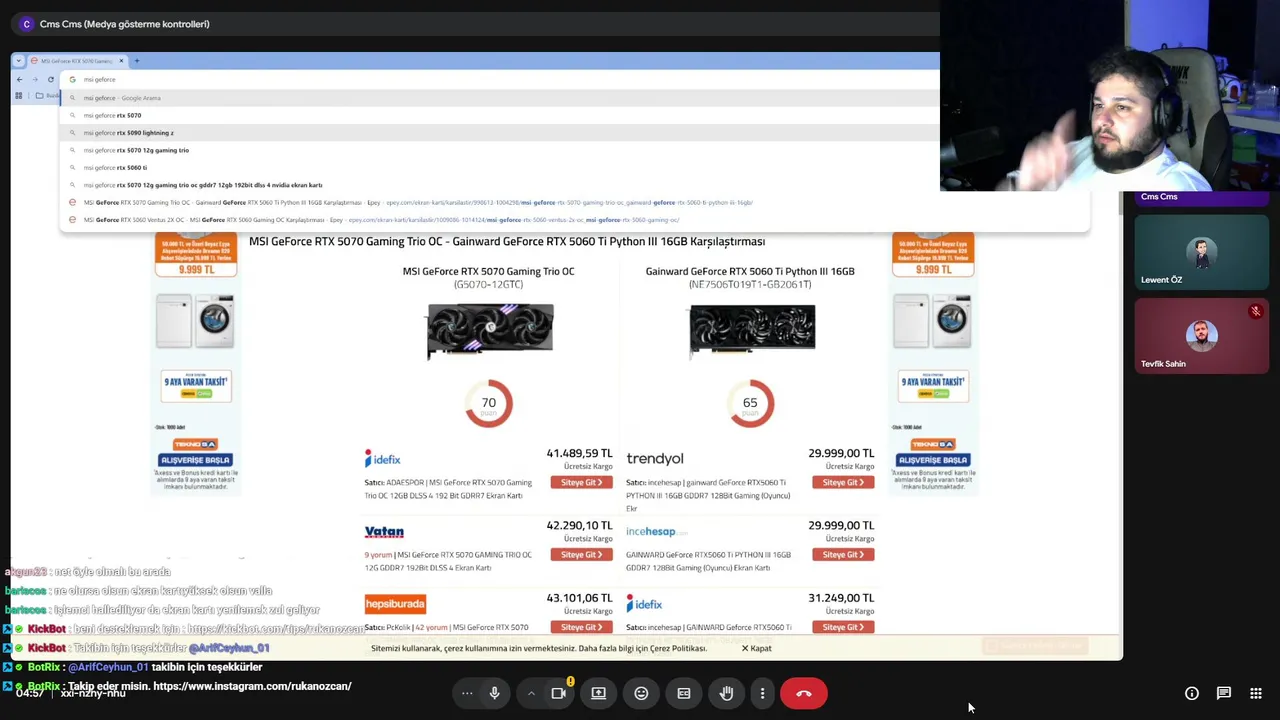This screenshot has height=720, width=1280.
Task: Leave the call with red hang-up button
Action: pyautogui.click(x=804, y=693)
